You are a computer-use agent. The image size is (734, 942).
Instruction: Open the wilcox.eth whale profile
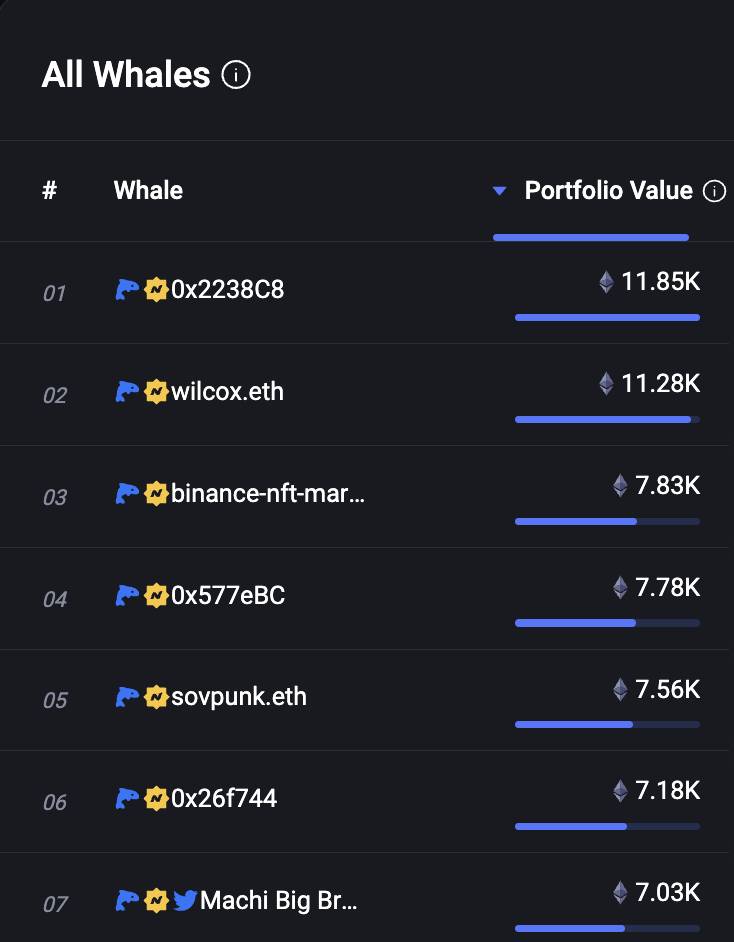point(228,392)
